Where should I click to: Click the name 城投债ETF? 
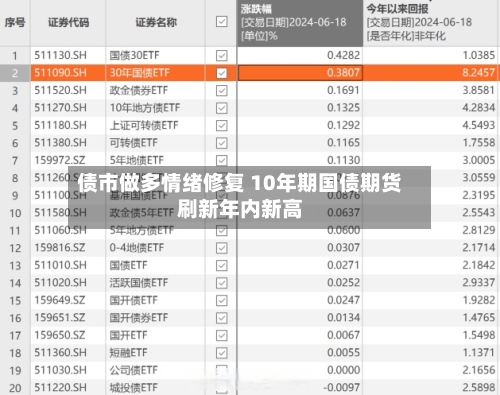134,388
